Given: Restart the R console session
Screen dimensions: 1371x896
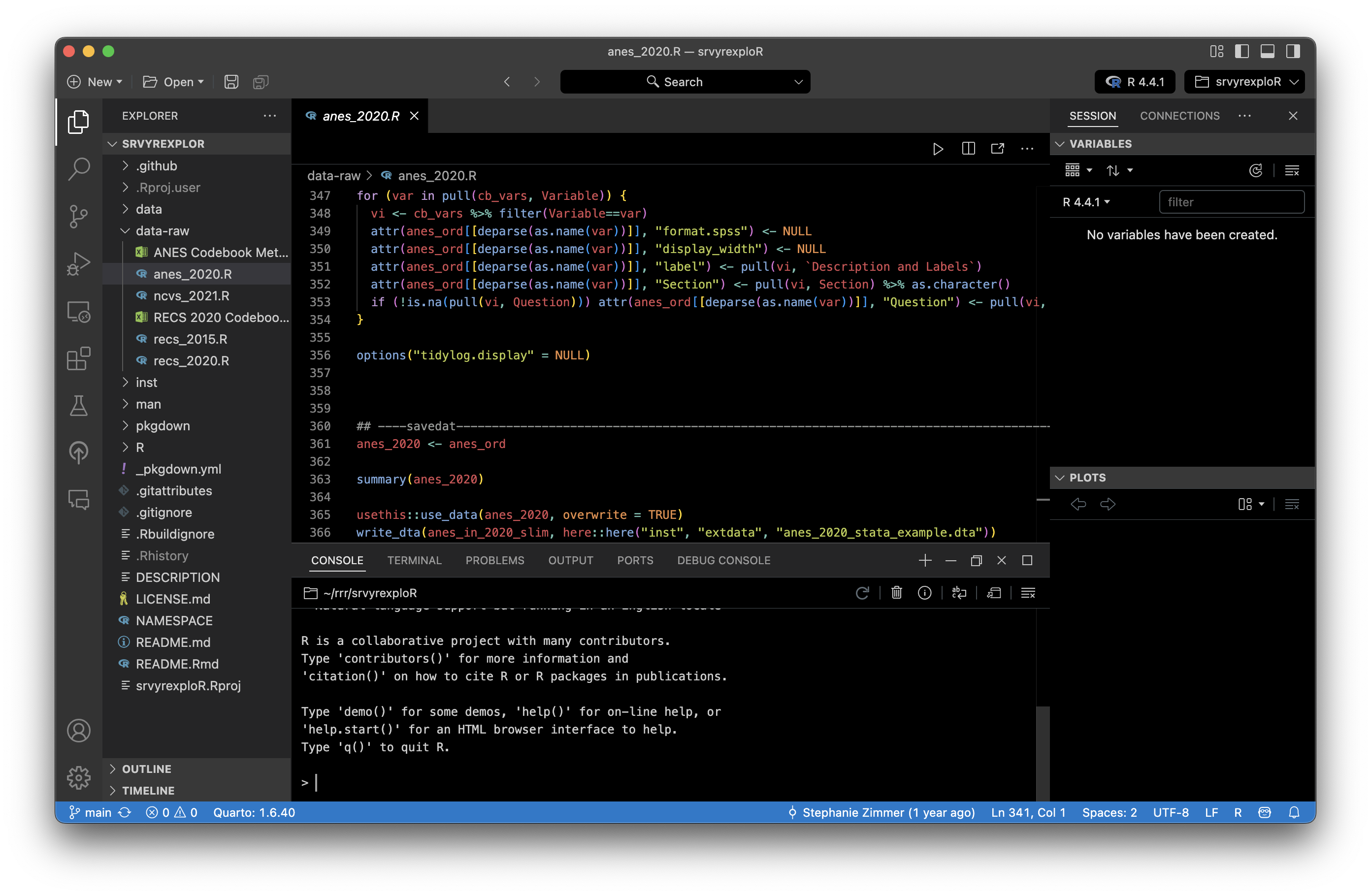Looking at the screenshot, I should [862, 593].
